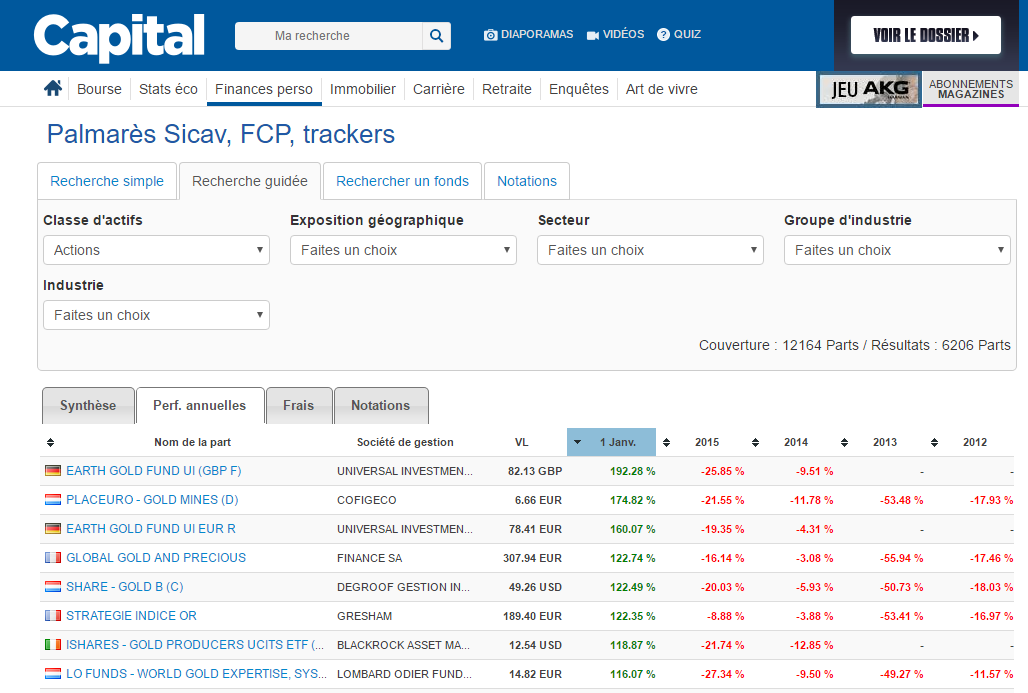Click Luxembourg flag beside PLACEURO - GOLD MINES

click(53, 500)
